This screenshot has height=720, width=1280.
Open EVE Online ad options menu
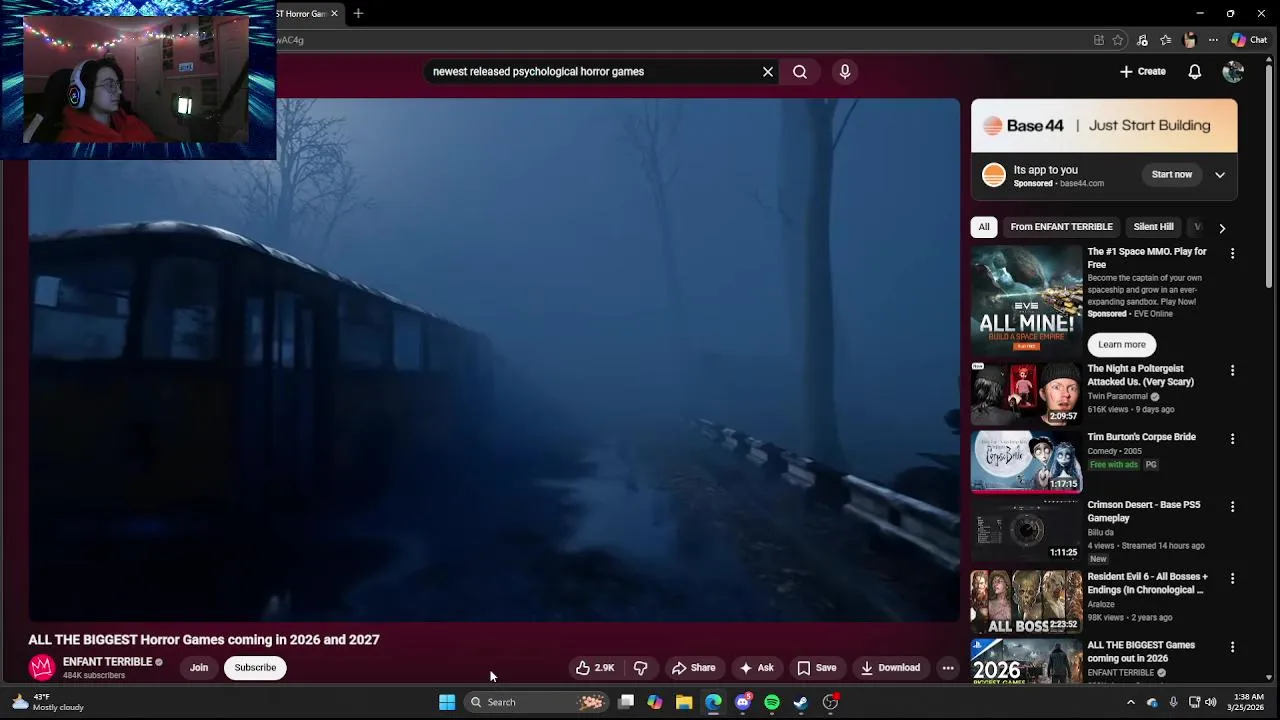click(1232, 254)
